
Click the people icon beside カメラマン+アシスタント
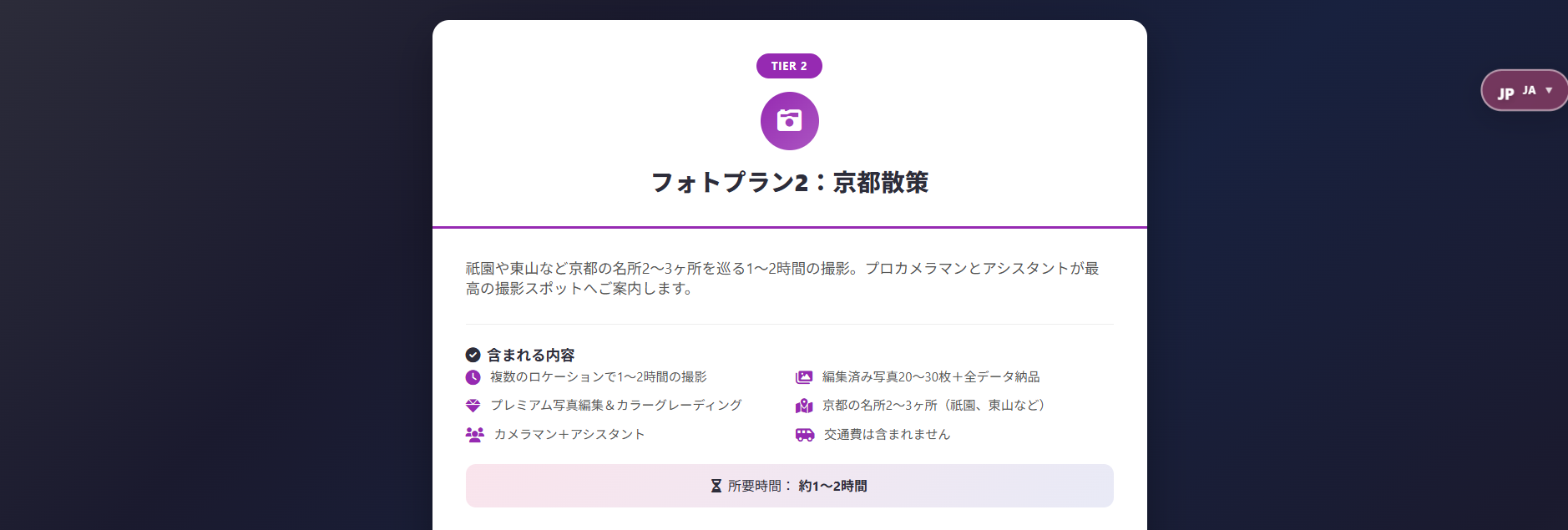pos(474,434)
